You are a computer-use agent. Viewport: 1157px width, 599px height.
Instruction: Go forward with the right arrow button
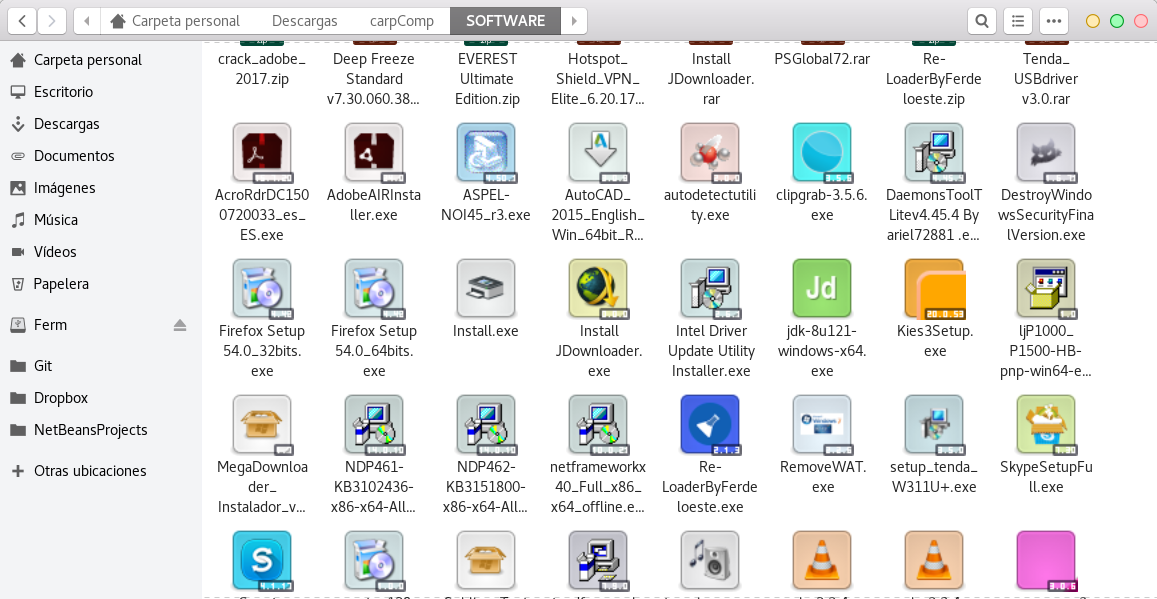(51, 21)
